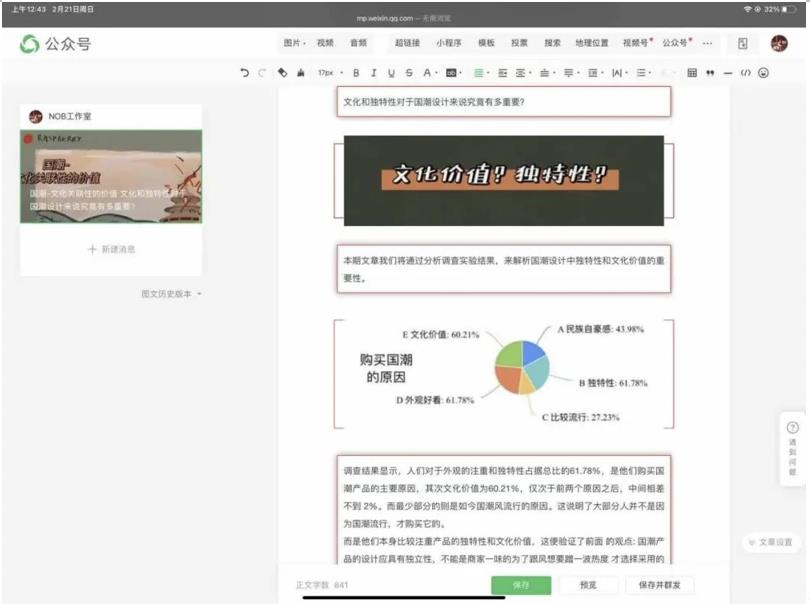The height and width of the screenshot is (604, 810).
Task: Toggle bold formatting
Action: pyautogui.click(x=356, y=73)
